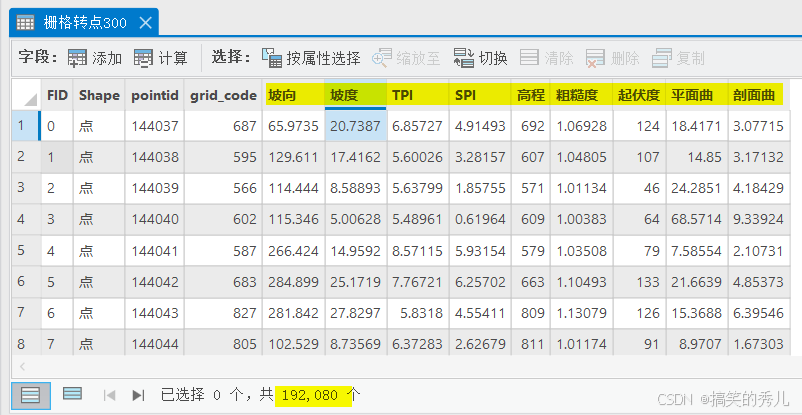The height and width of the screenshot is (415, 802).
Task: Click the grid_code cell 827
Action: pyautogui.click(x=224, y=313)
